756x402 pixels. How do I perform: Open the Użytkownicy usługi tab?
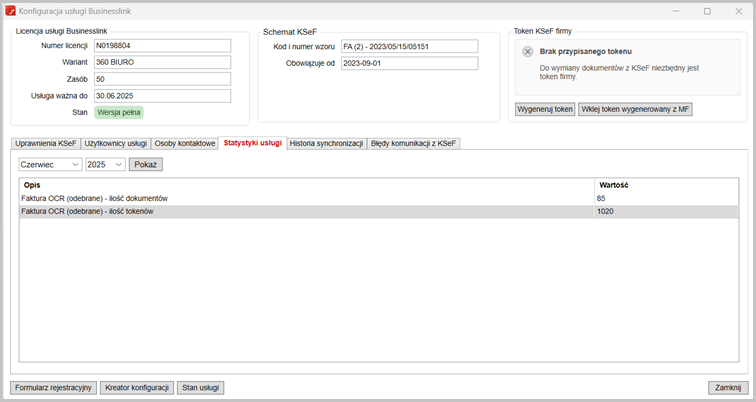click(x=116, y=143)
